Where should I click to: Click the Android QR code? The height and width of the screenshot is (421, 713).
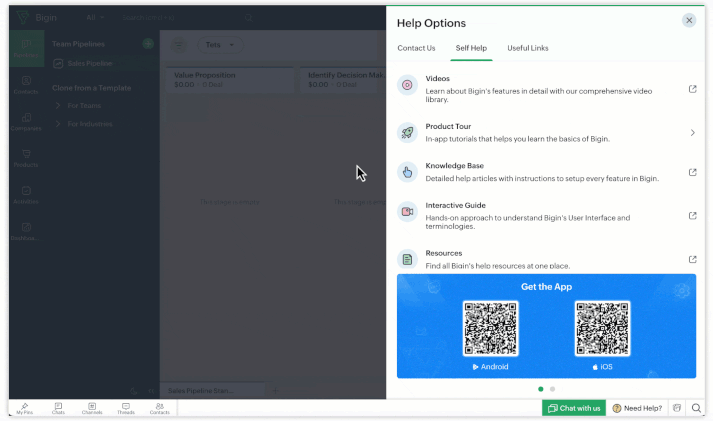490,328
